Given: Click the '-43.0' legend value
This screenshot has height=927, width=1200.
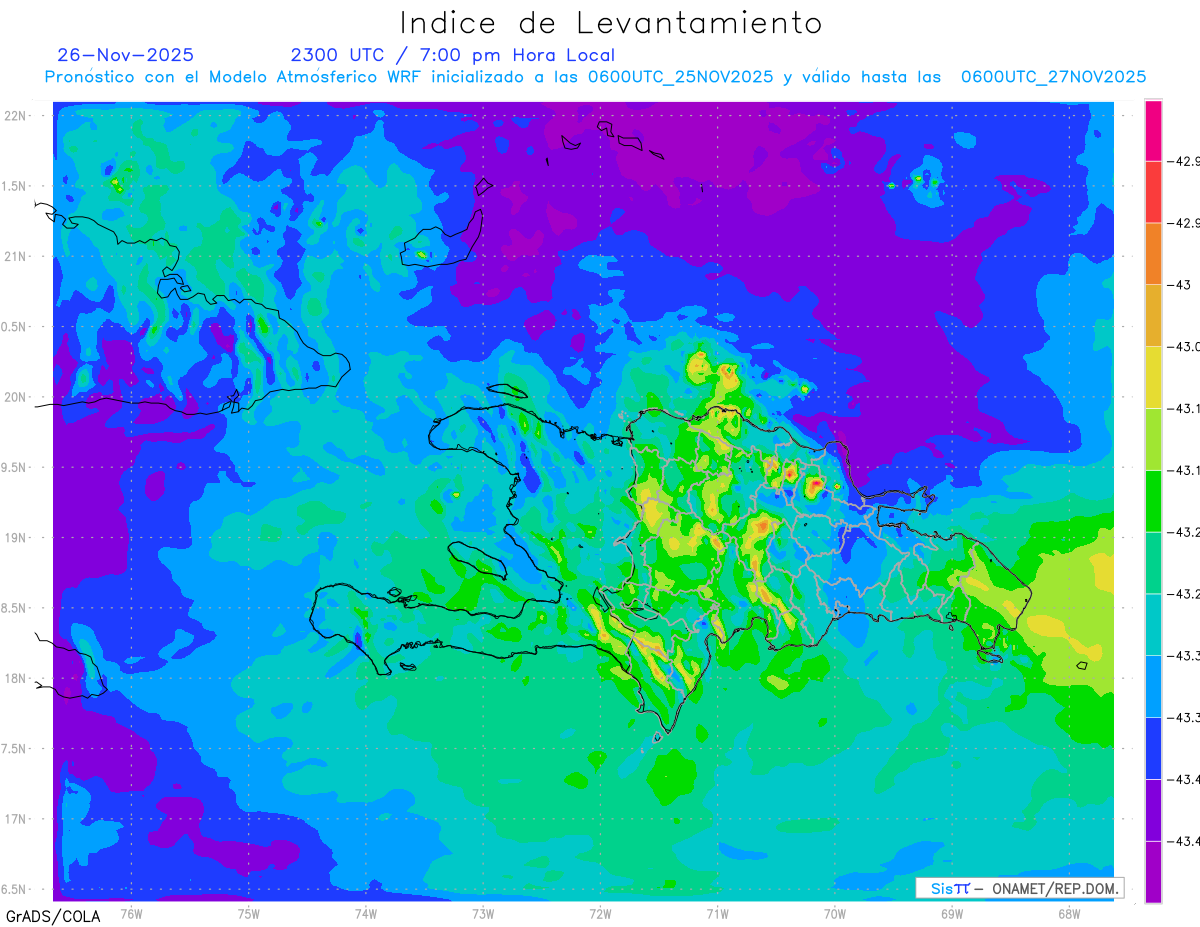Looking at the screenshot, I should tap(1185, 347).
